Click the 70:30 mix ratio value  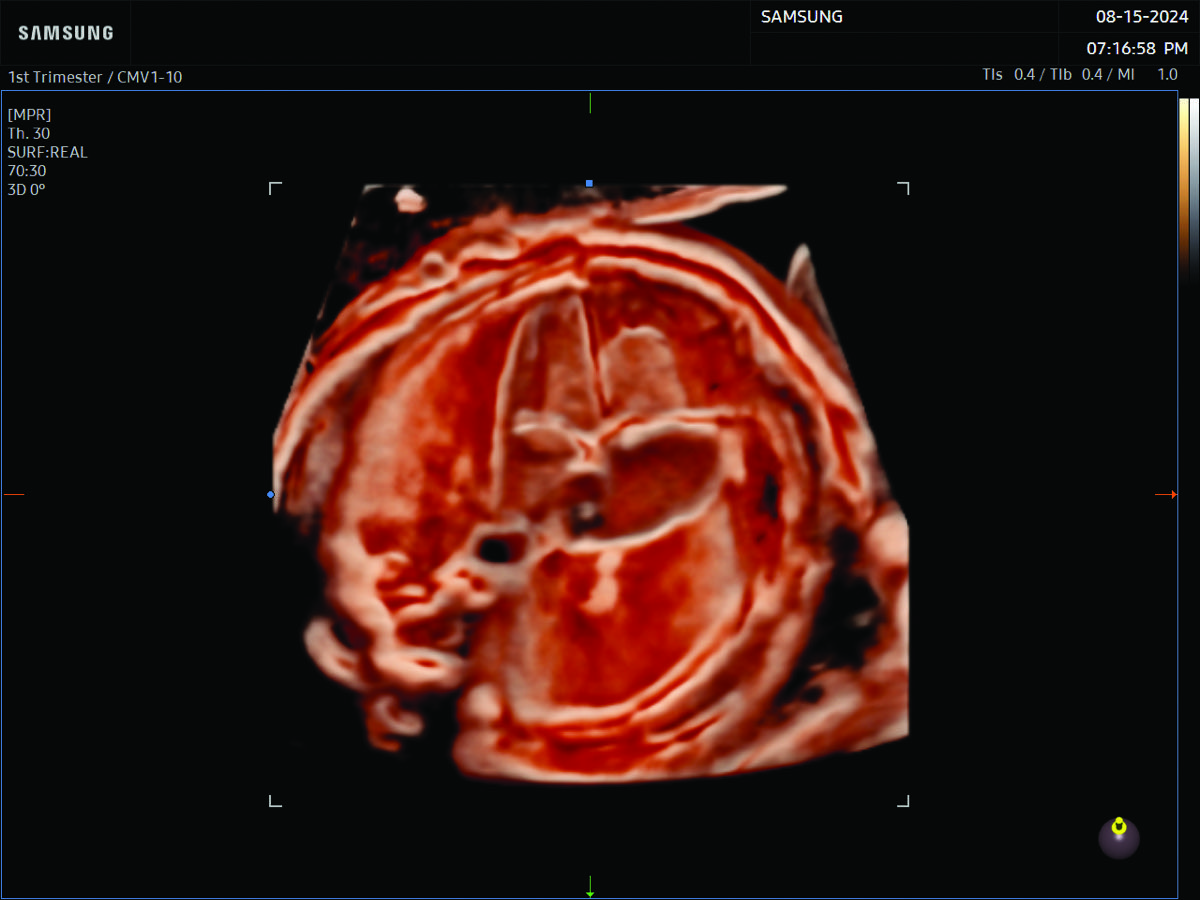(x=27, y=171)
